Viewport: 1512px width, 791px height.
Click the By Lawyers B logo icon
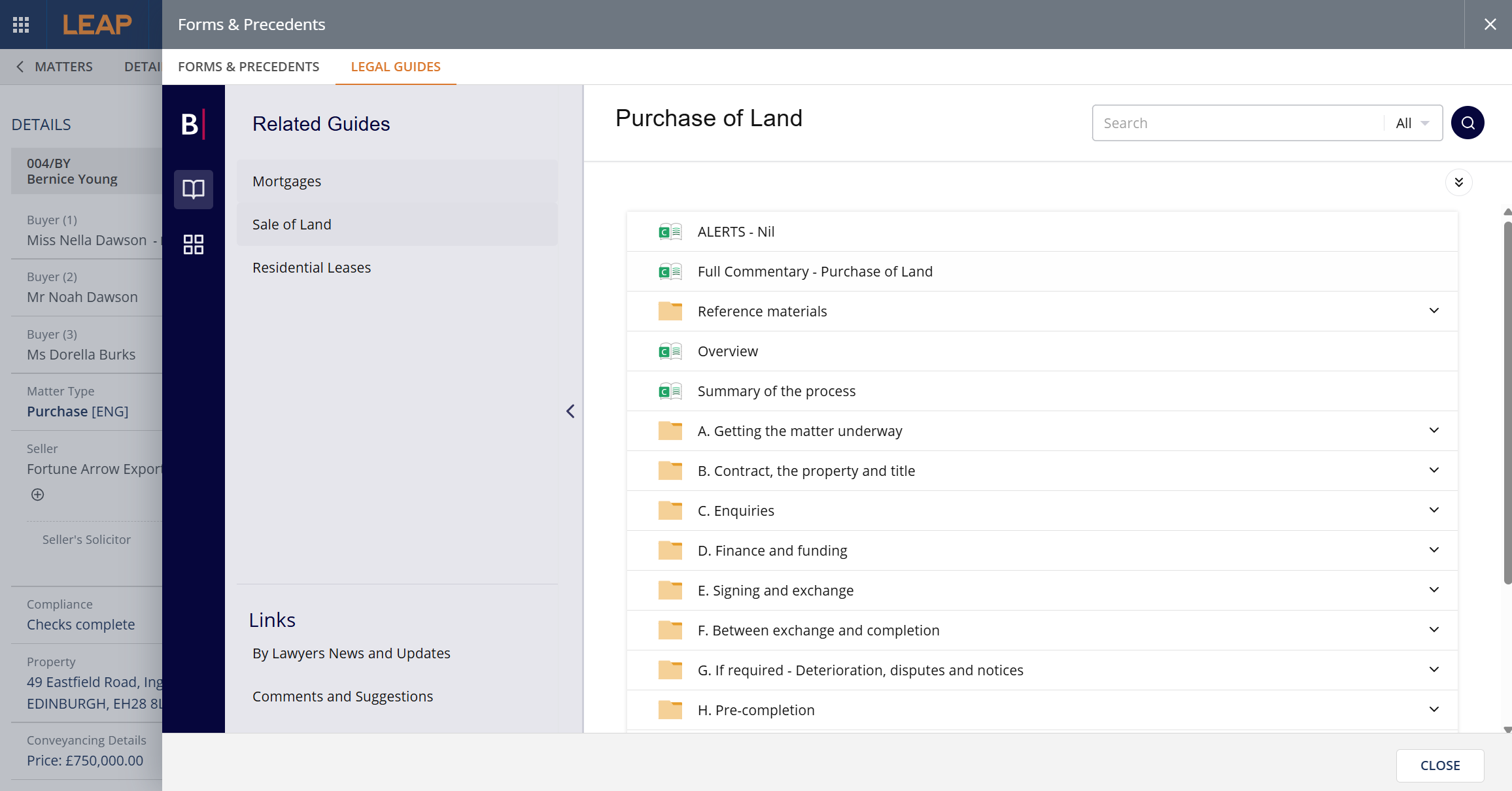click(193, 124)
